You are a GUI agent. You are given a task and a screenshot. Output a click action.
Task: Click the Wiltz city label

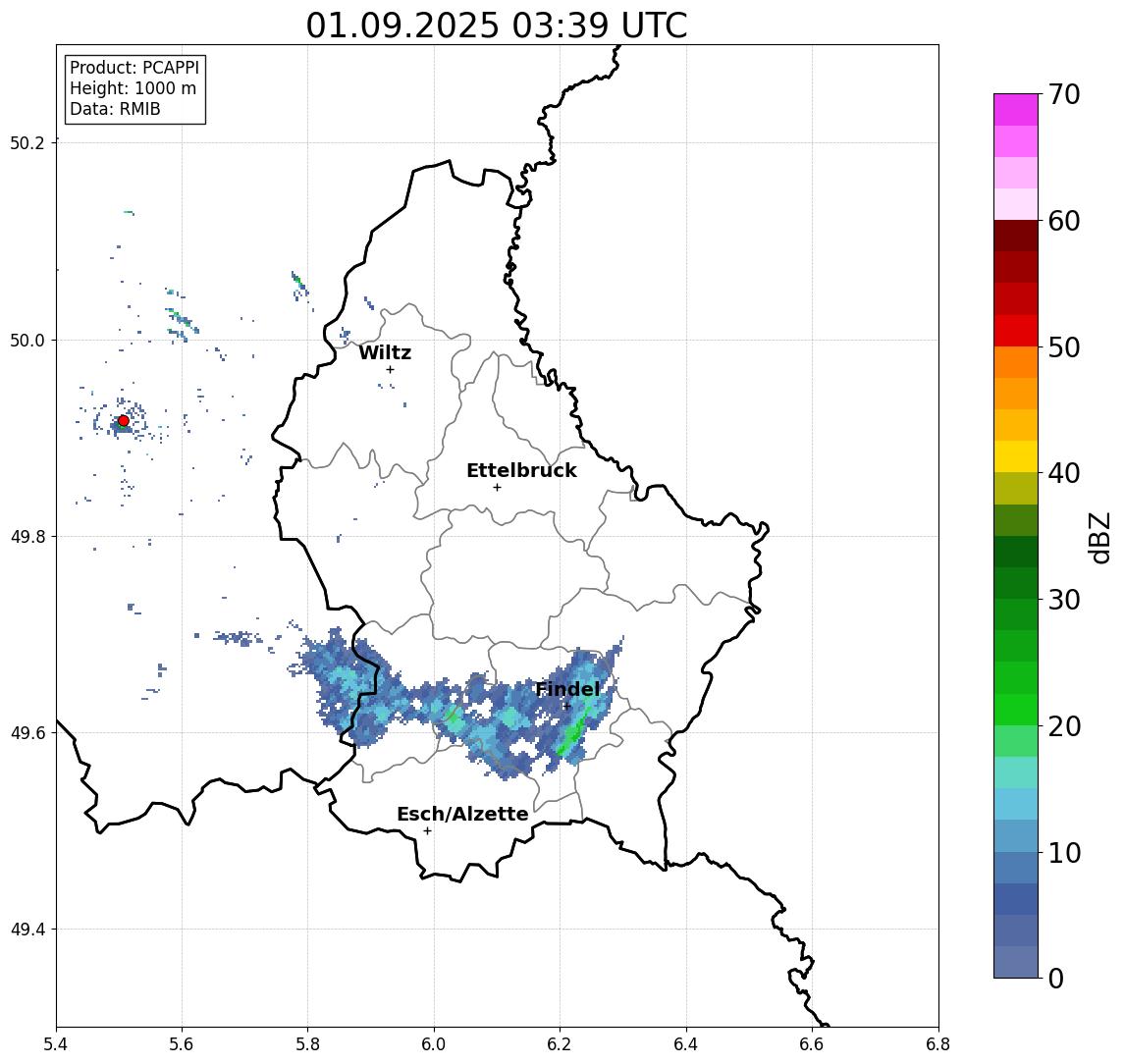tap(385, 352)
